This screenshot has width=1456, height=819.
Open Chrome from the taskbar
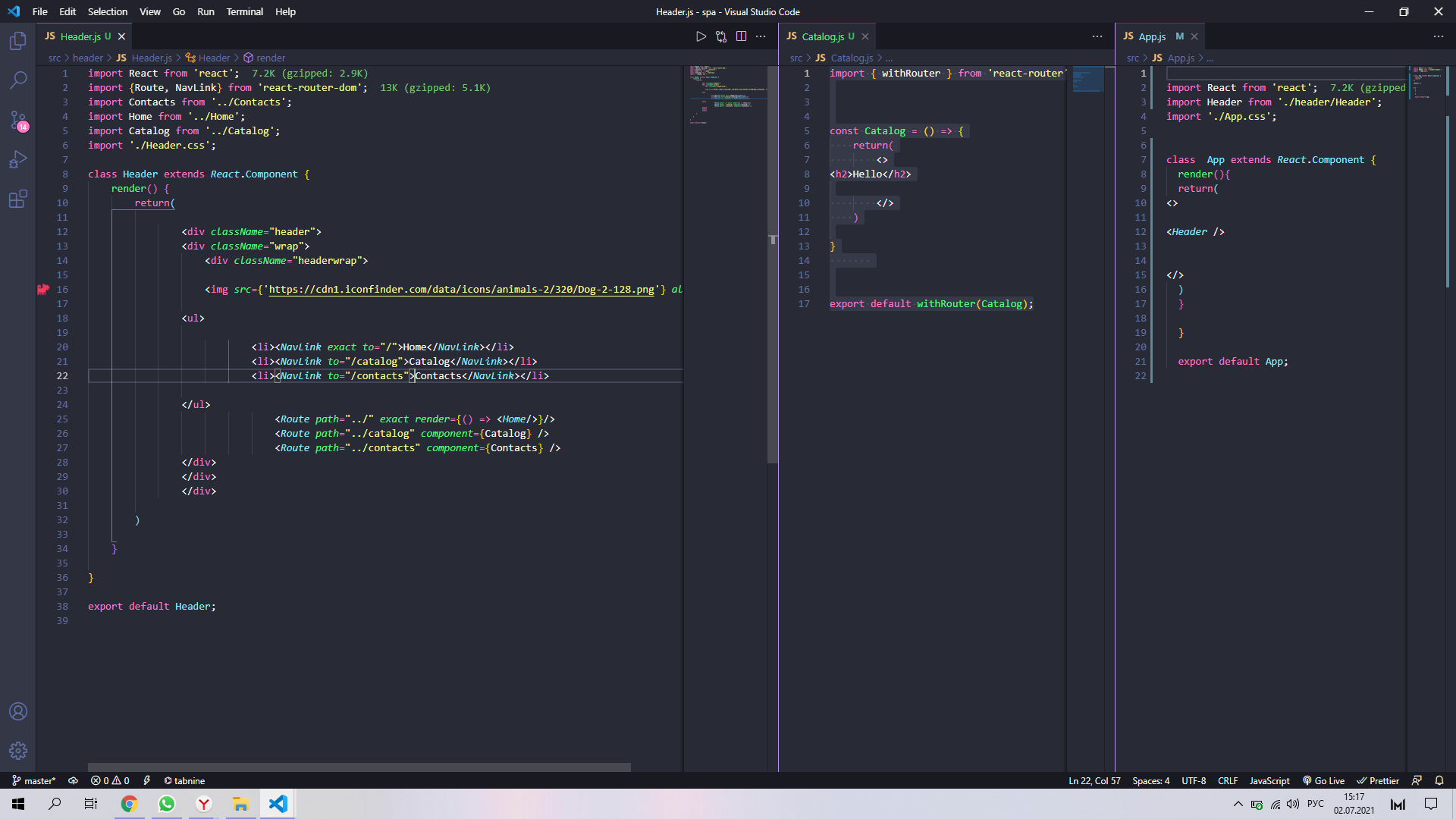pos(129,804)
